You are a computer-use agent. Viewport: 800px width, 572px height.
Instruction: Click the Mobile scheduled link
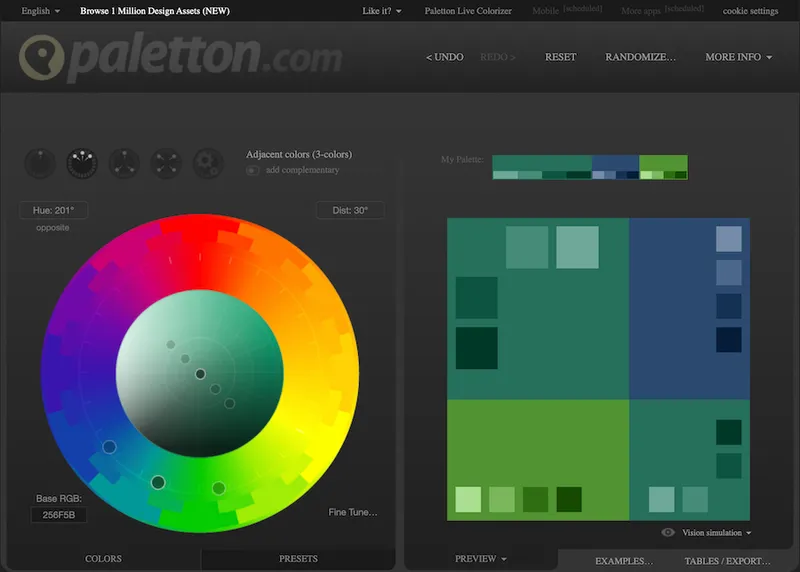click(x=567, y=10)
